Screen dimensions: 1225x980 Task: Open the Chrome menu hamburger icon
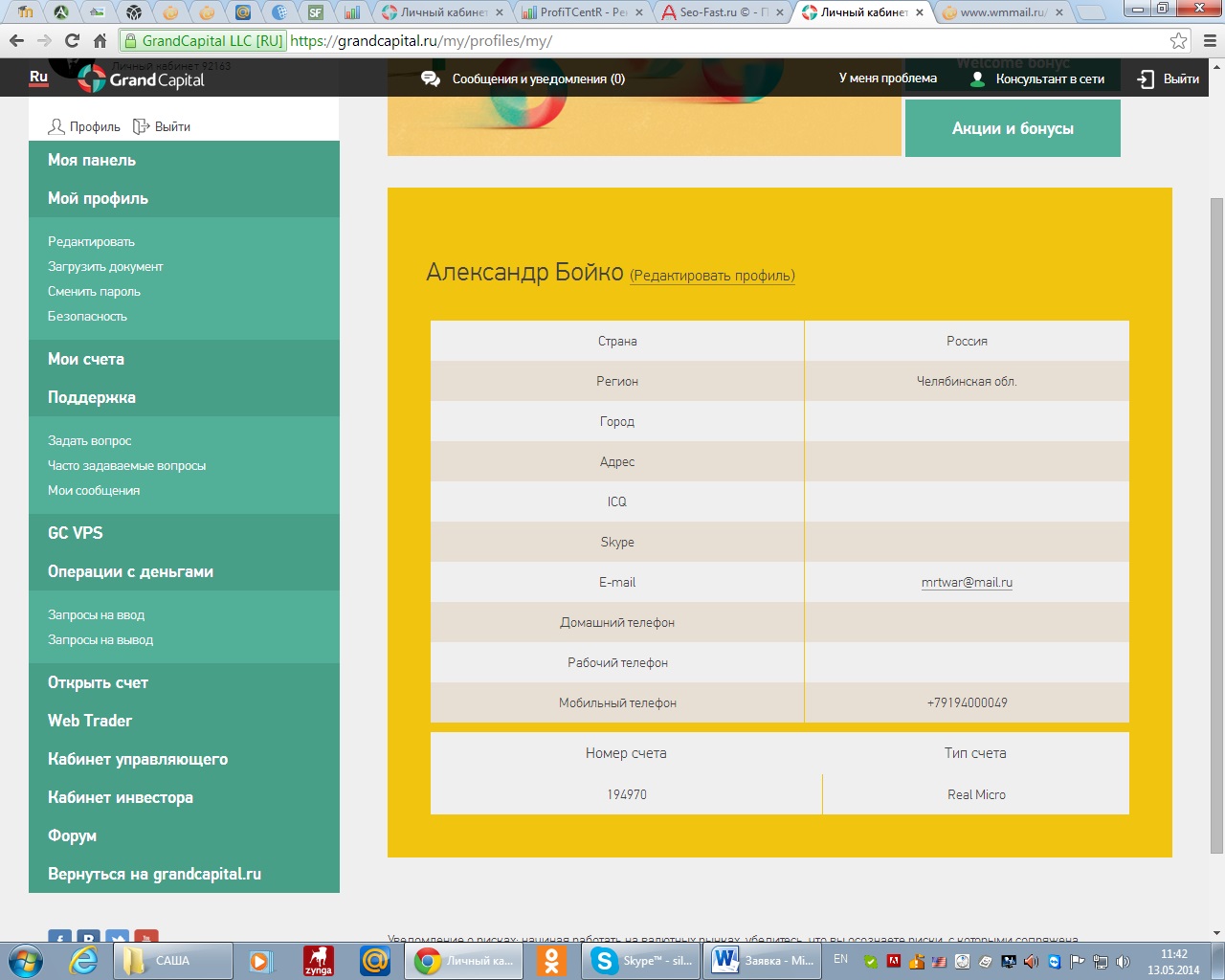(1210, 41)
